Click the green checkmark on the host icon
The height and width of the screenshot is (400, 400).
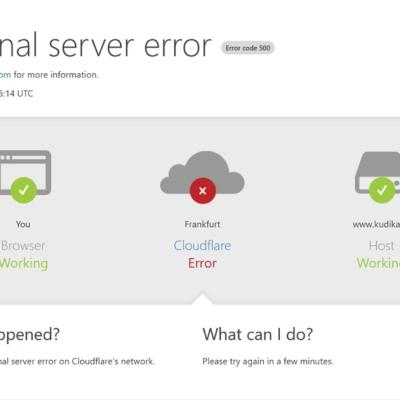point(382,190)
